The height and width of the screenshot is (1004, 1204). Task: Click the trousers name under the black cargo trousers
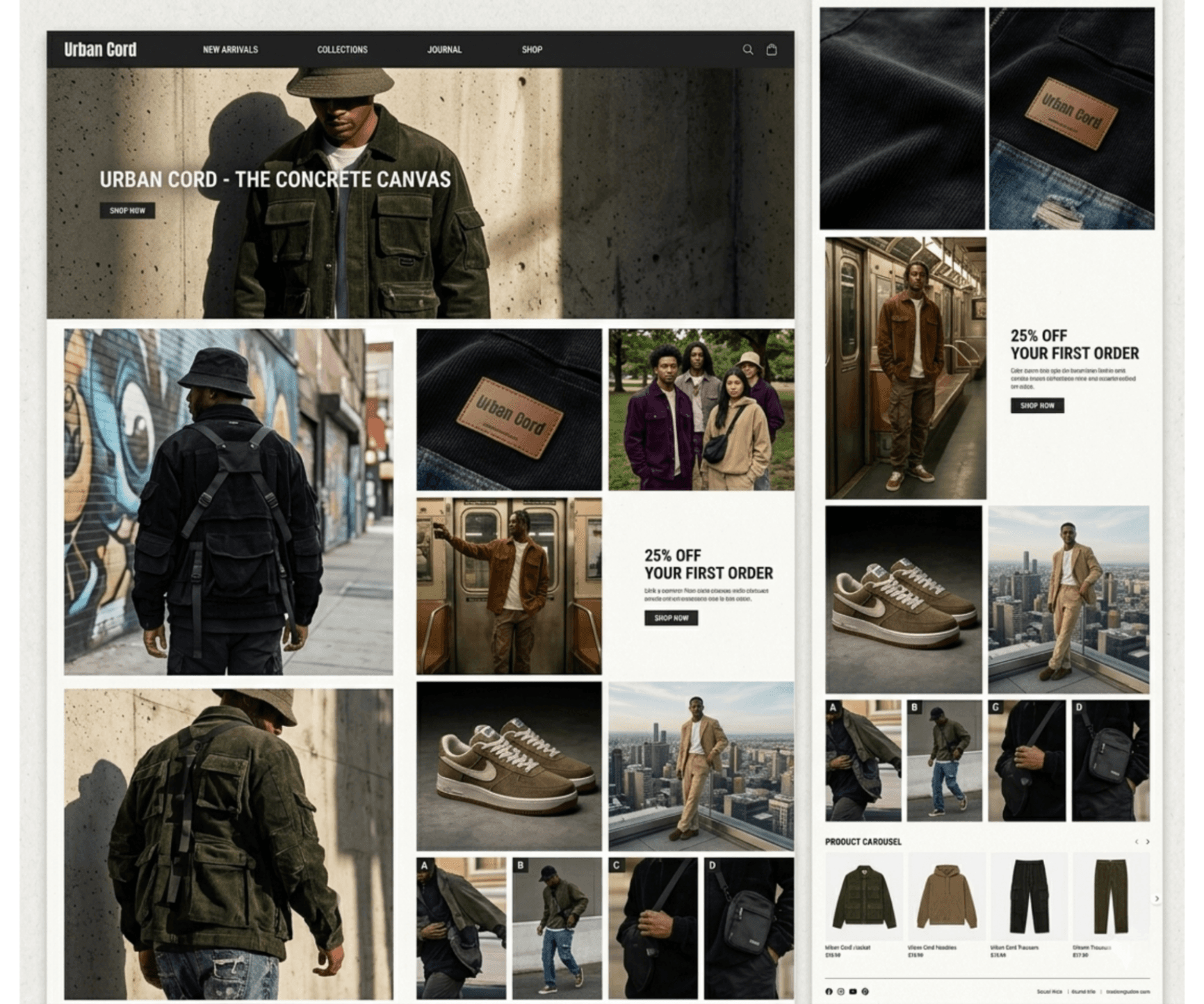(1014, 947)
